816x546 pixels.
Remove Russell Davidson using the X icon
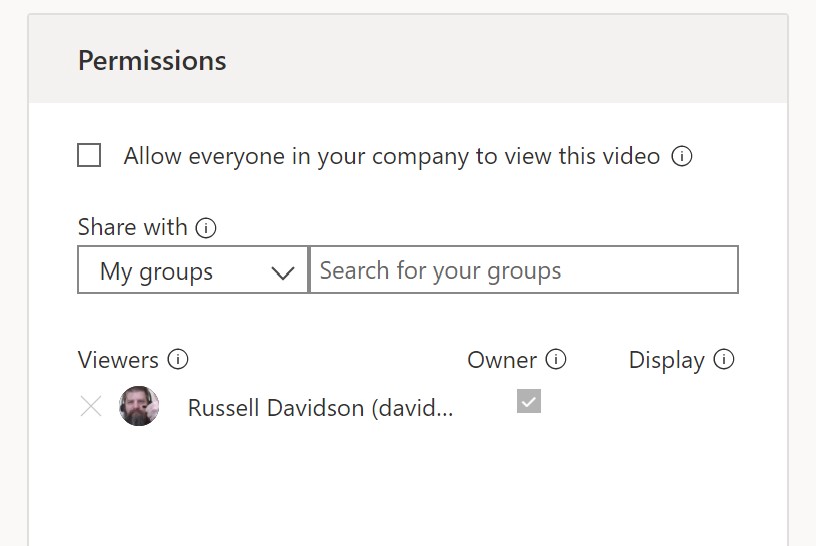point(91,407)
